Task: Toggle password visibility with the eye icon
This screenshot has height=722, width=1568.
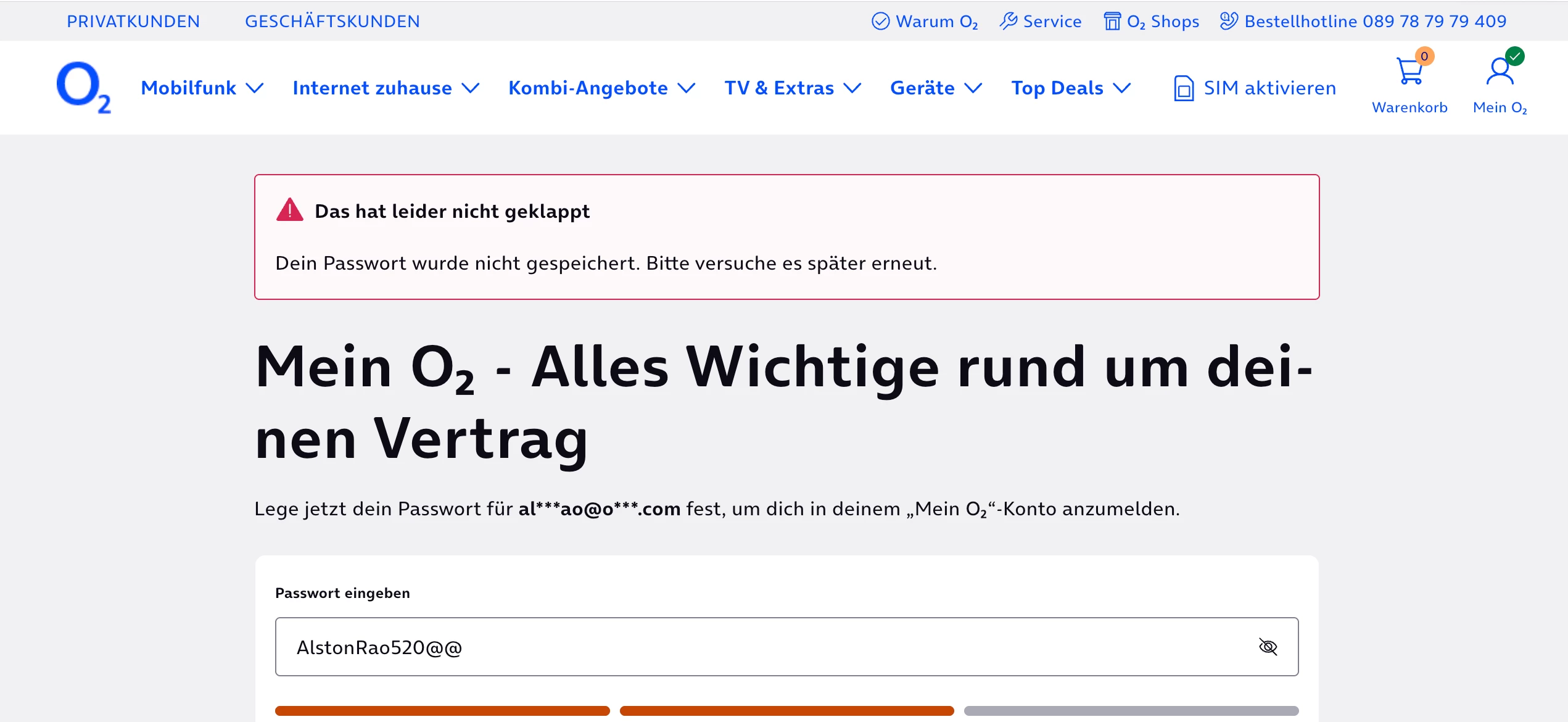Action: click(1268, 647)
